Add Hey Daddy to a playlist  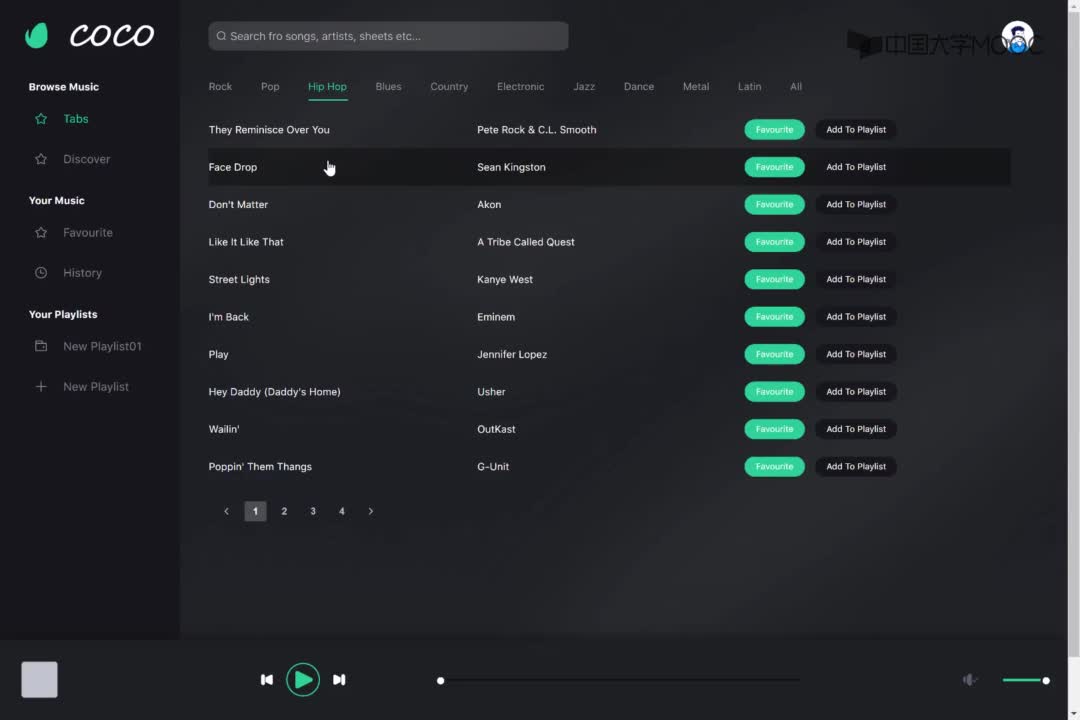[856, 391]
